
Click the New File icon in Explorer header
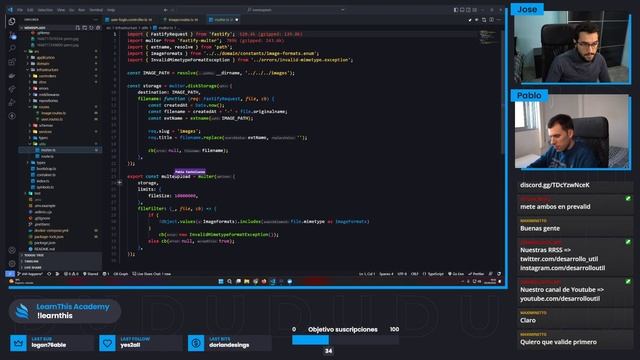(x=78, y=28)
